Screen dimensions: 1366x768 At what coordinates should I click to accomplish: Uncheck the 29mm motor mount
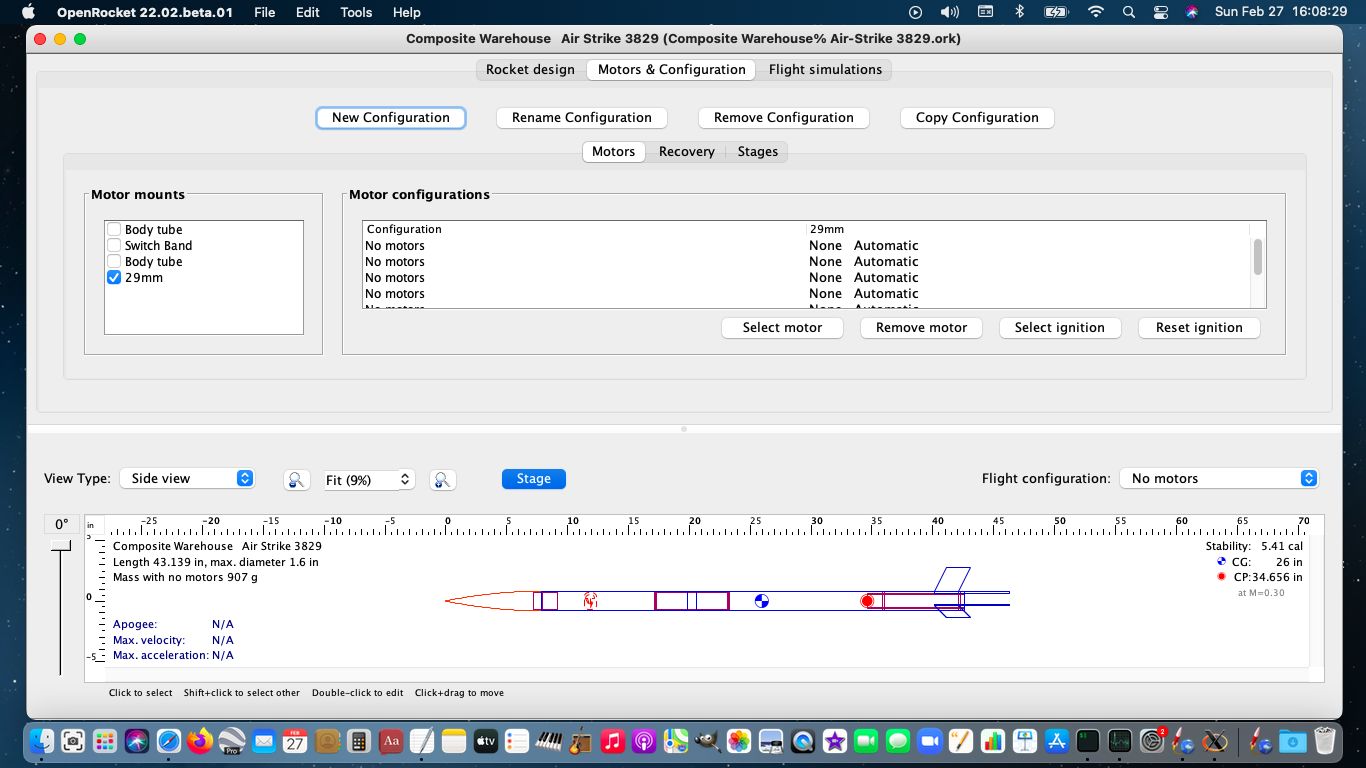click(114, 277)
